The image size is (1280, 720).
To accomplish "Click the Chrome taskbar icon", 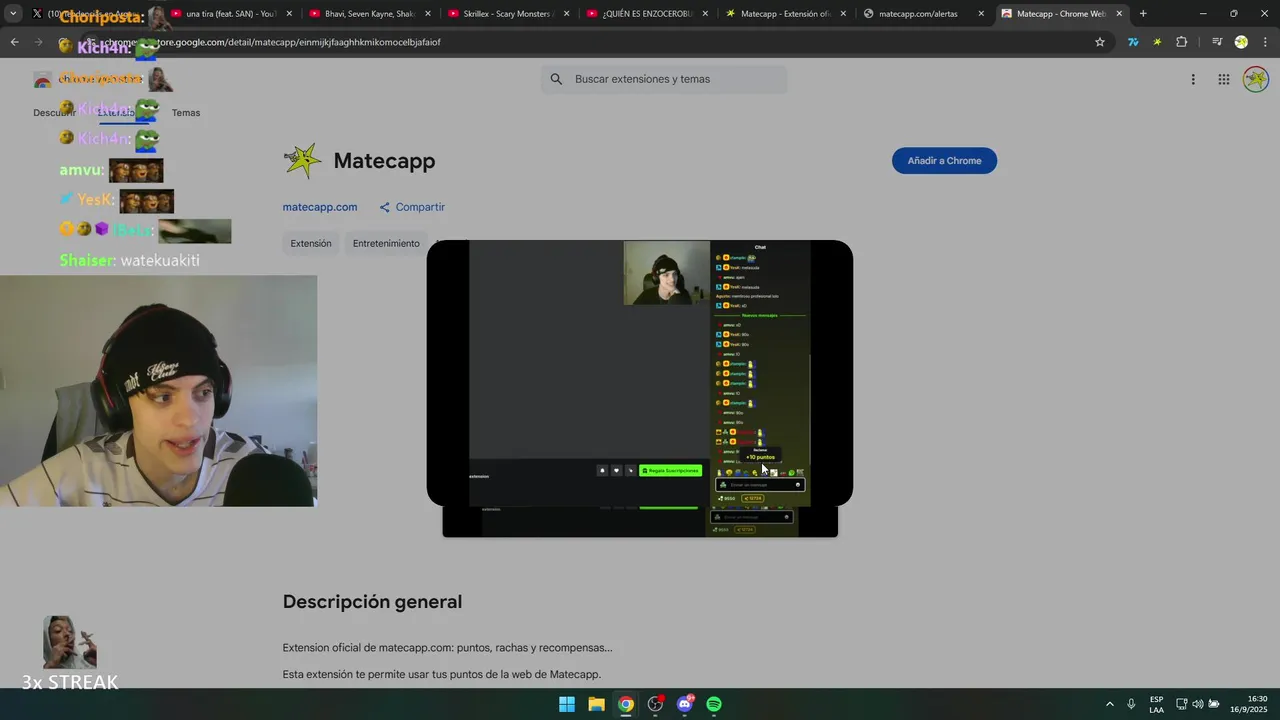I will coord(626,704).
